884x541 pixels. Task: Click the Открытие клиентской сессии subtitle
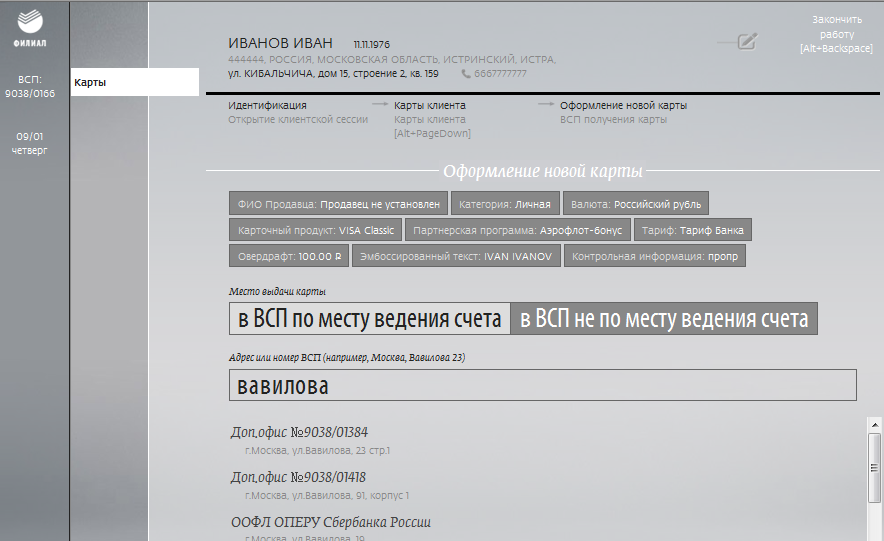point(298,119)
